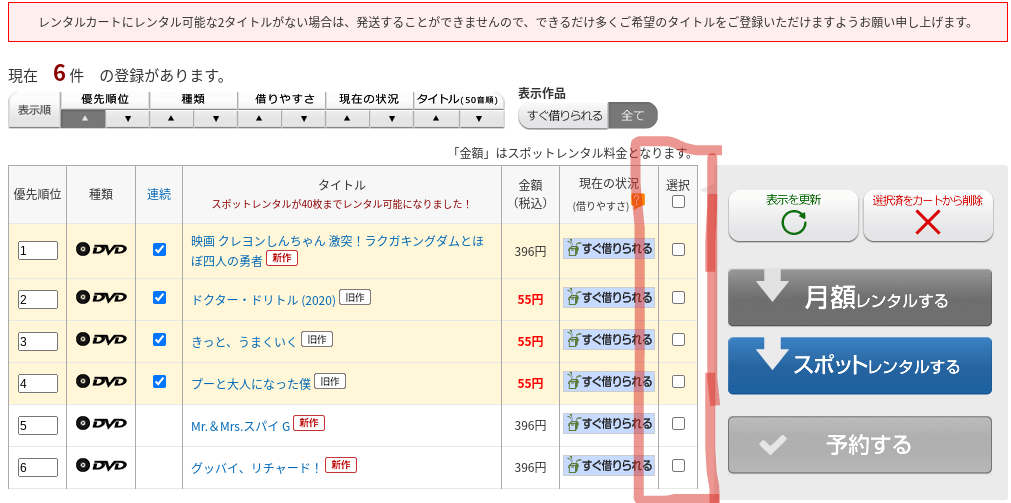
Task: Uncheck 連続 for プーと大人になった僕
Action: (159, 381)
